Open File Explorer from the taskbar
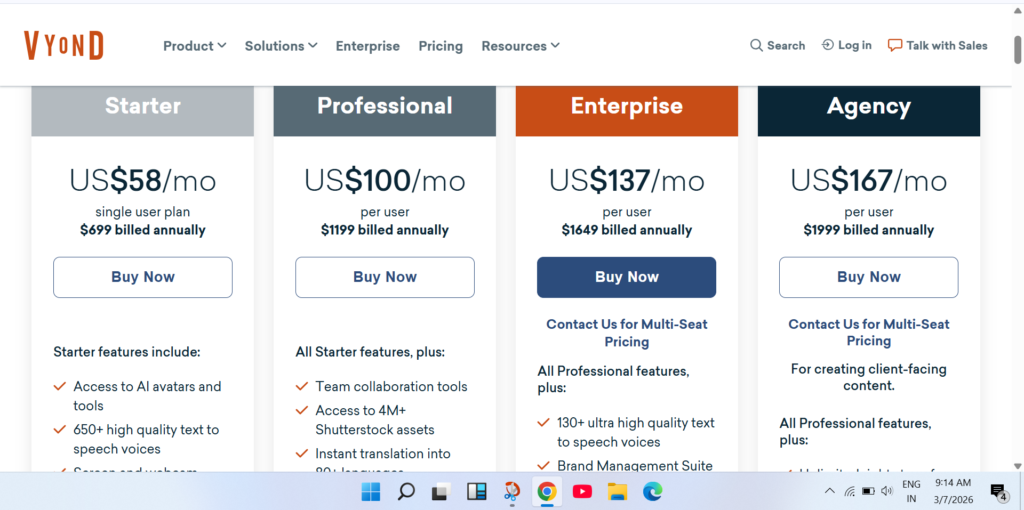This screenshot has width=1024, height=510. click(617, 491)
